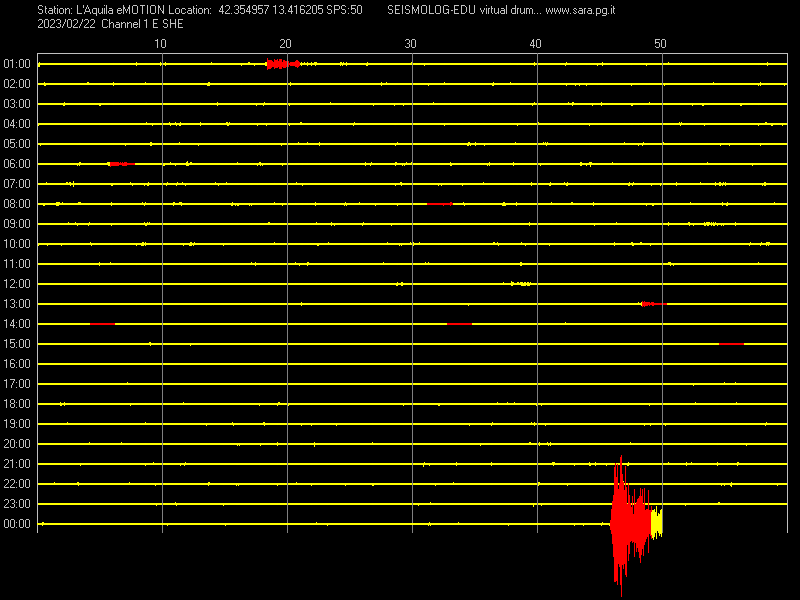Click the minute 10 axis label

[x=160, y=44]
